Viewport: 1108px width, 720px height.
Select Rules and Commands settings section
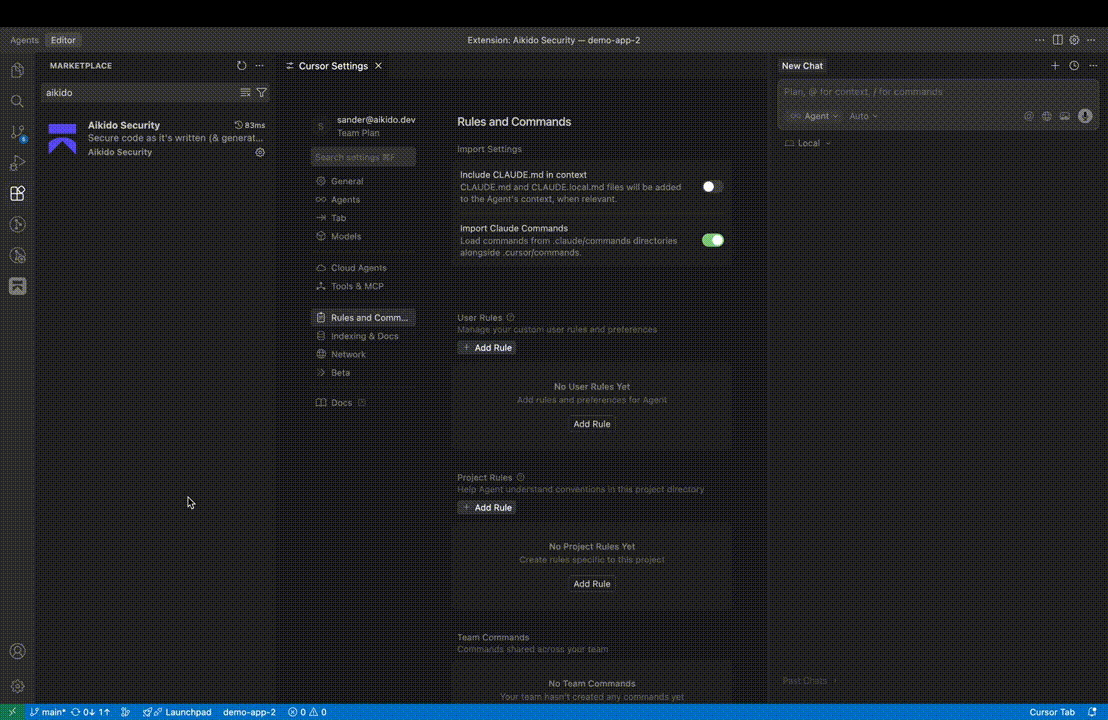pyautogui.click(x=363, y=318)
